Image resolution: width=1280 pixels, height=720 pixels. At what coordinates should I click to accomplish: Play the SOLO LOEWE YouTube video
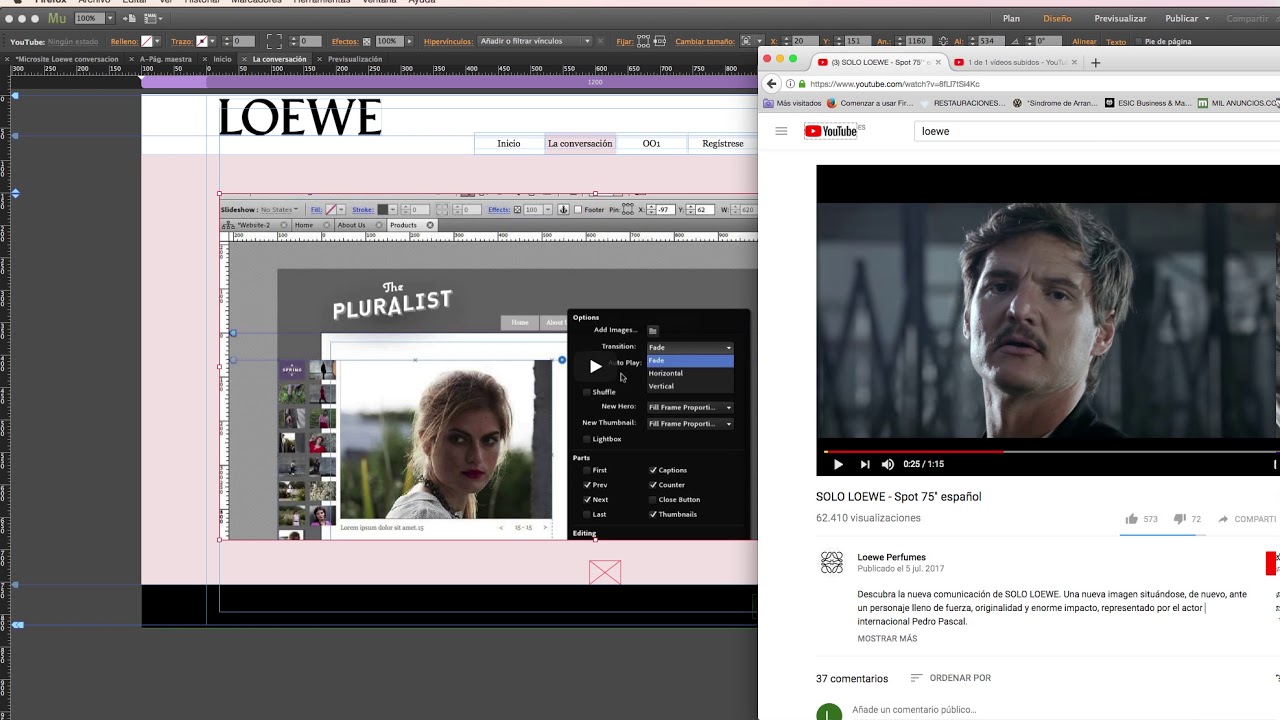[838, 464]
